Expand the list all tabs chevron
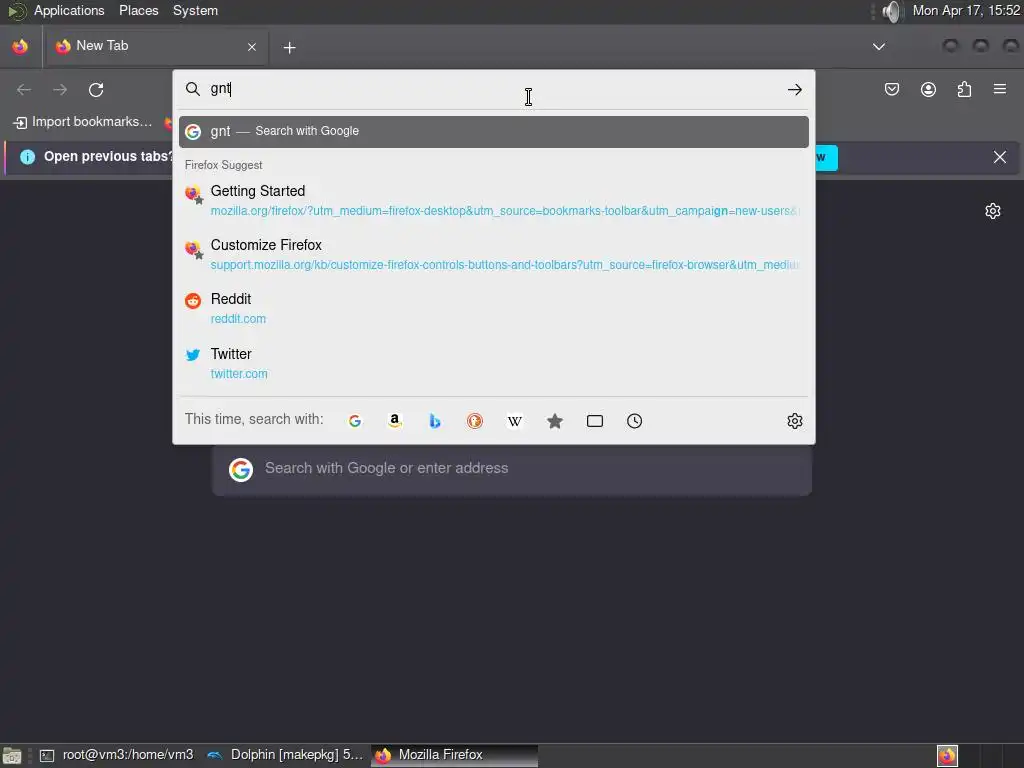1024x768 pixels. (x=879, y=47)
